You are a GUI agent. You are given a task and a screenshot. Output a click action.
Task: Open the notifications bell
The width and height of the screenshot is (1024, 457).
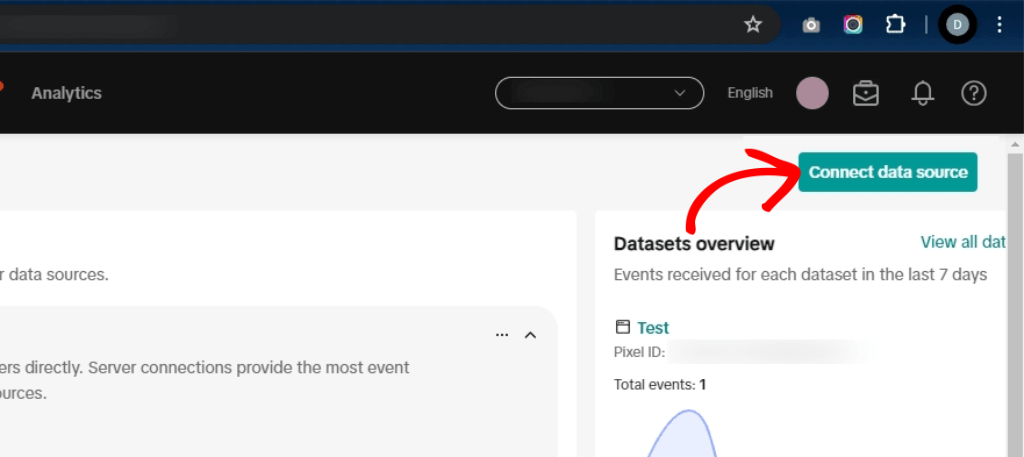click(922, 93)
